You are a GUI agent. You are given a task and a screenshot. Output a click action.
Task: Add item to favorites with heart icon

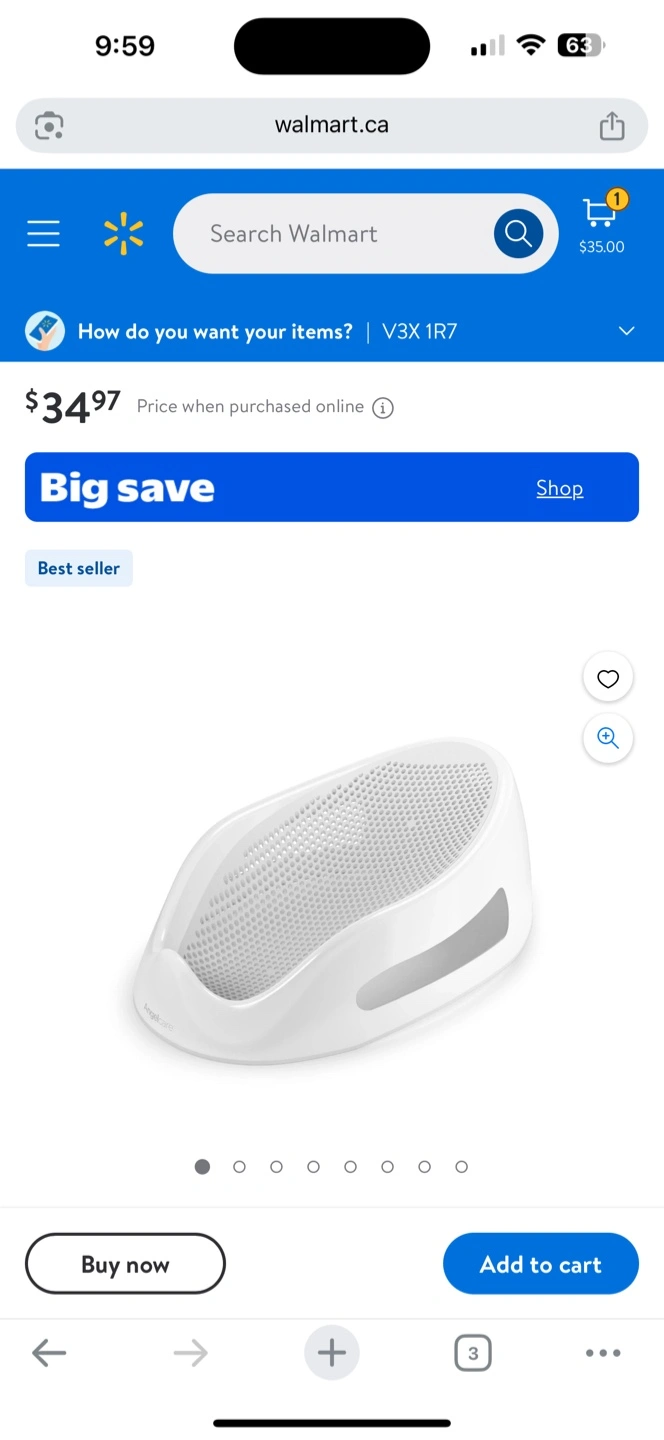[x=608, y=679]
